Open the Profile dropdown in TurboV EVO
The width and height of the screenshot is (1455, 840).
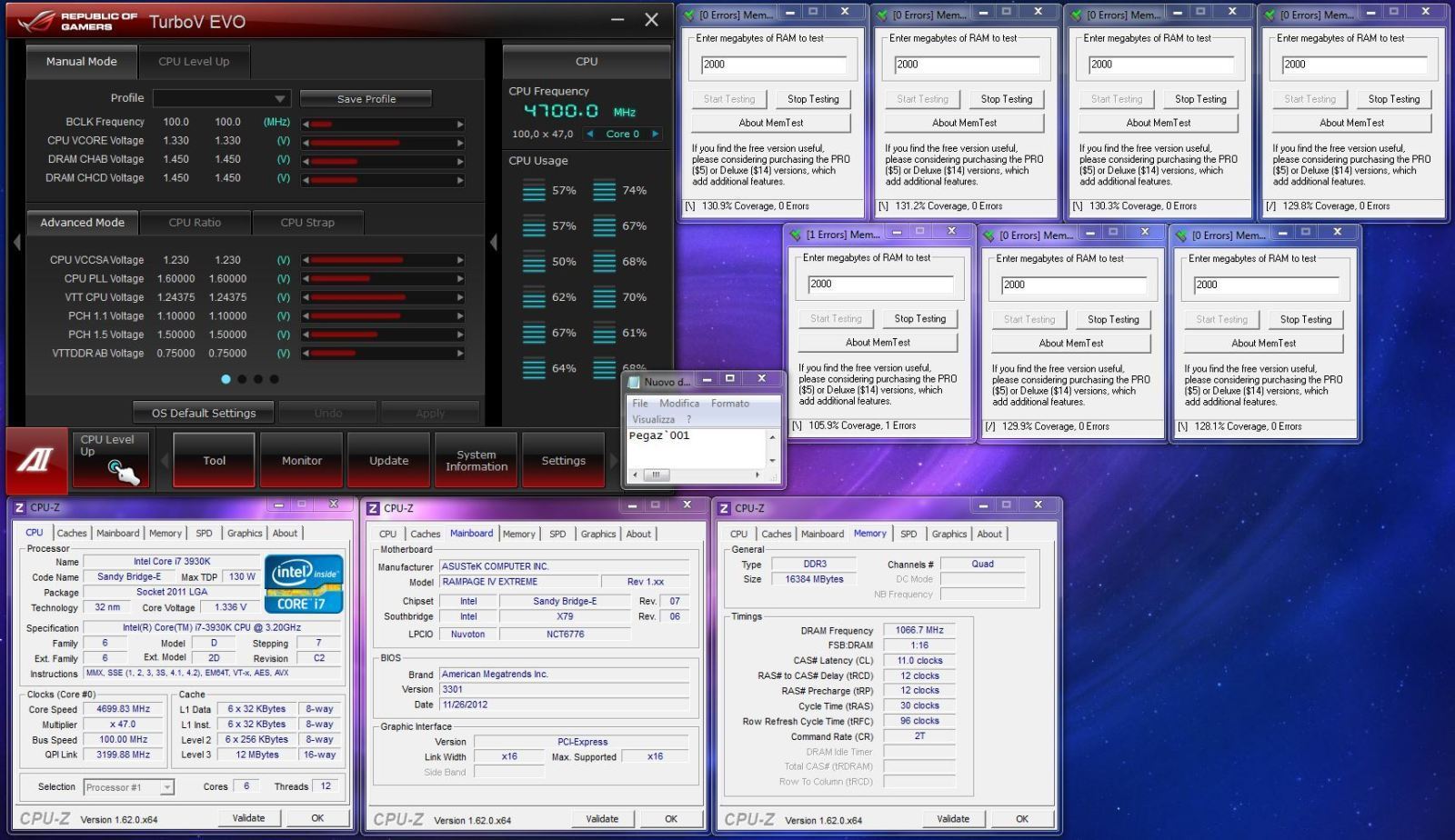click(x=222, y=98)
